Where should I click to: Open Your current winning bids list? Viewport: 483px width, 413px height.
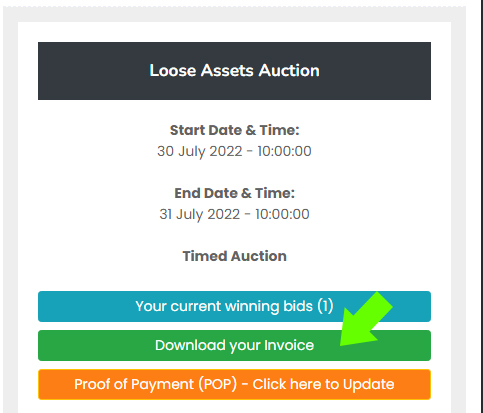point(234,306)
